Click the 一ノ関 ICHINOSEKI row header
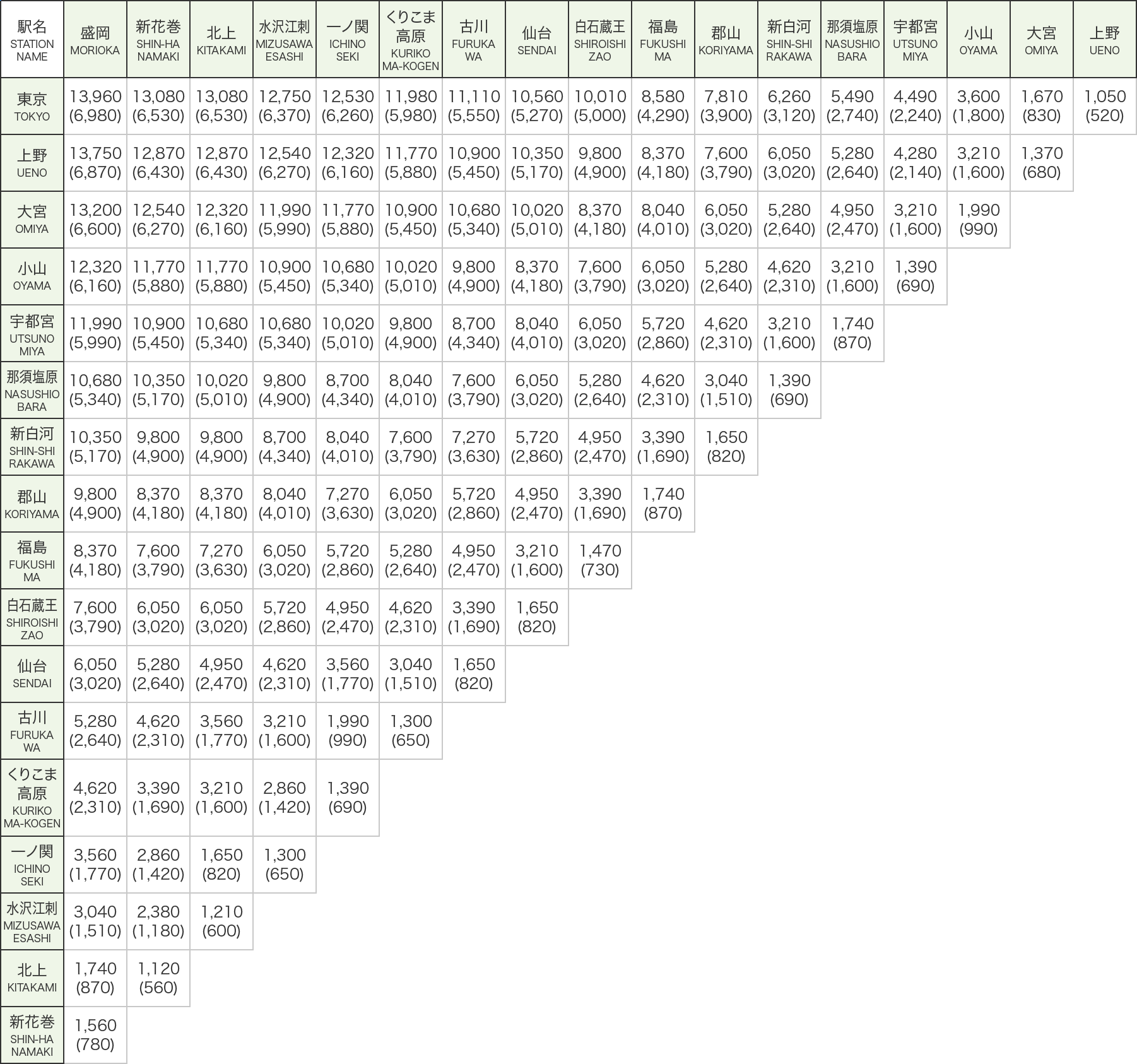The height and width of the screenshot is (1064, 1137). click(x=32, y=865)
